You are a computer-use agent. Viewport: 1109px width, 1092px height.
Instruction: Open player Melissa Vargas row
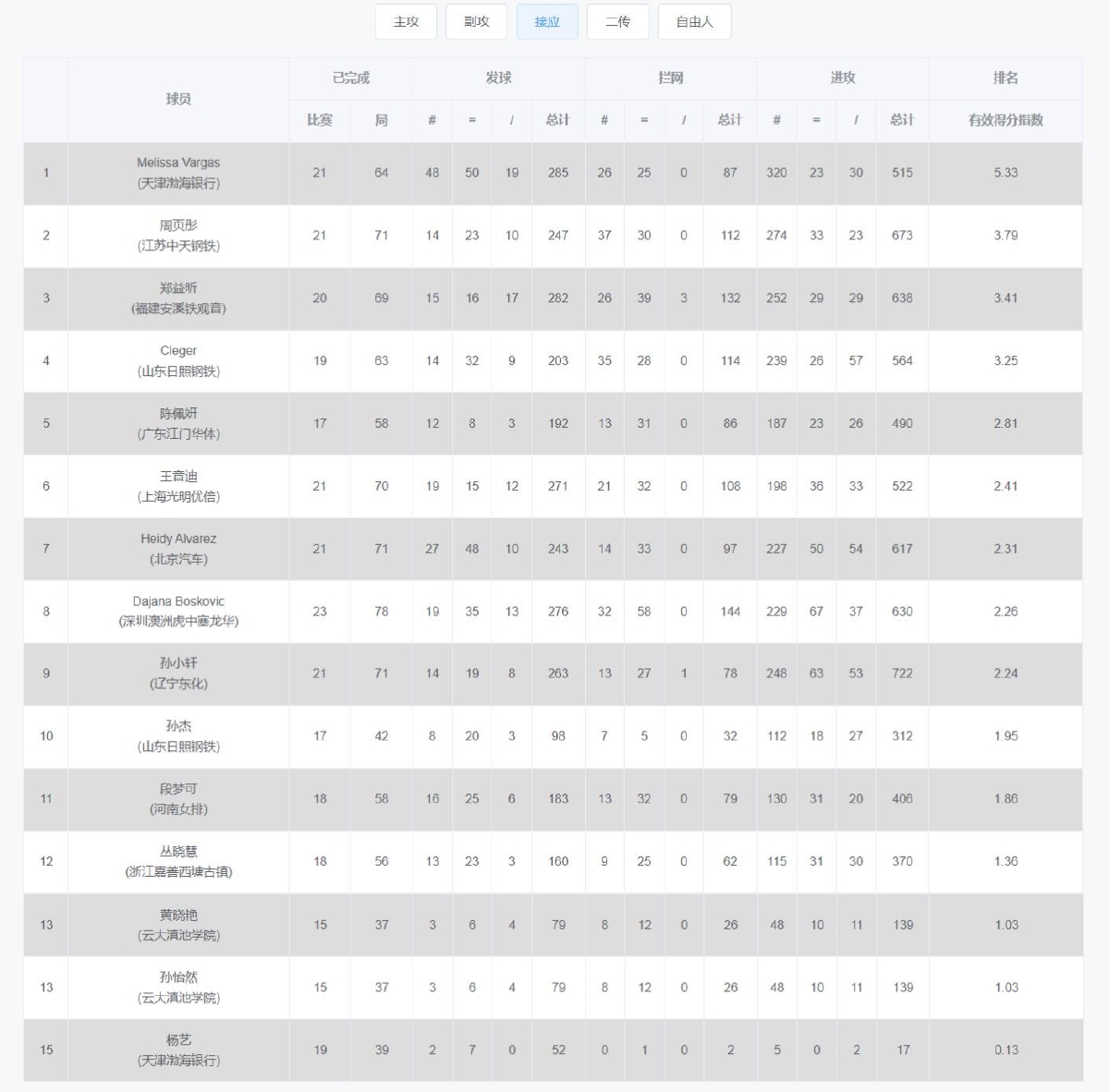click(553, 173)
